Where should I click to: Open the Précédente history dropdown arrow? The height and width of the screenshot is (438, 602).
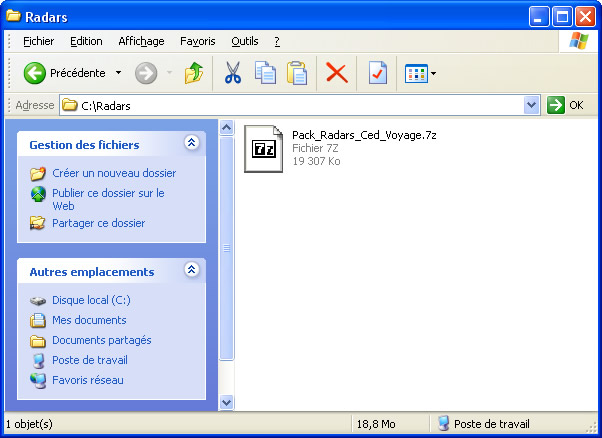pos(119,73)
